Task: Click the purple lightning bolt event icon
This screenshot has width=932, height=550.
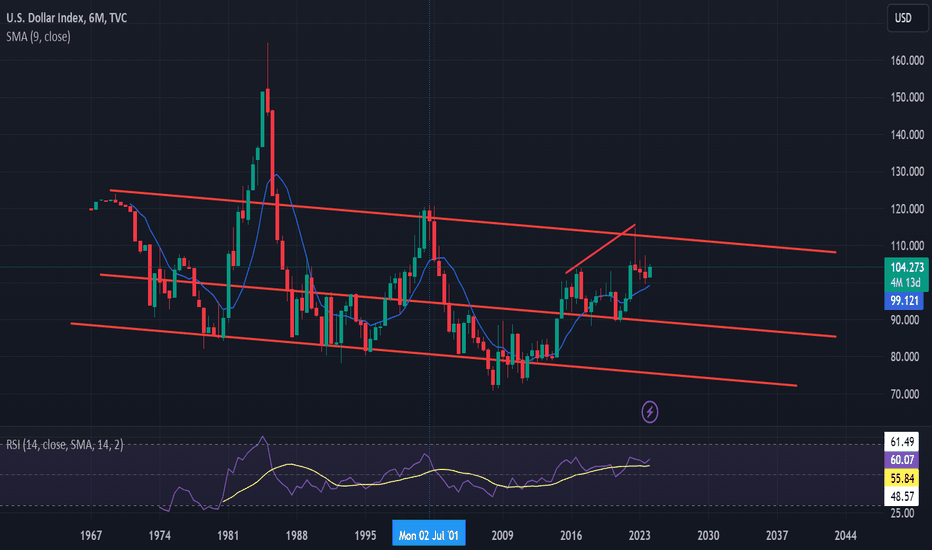Action: [650, 411]
